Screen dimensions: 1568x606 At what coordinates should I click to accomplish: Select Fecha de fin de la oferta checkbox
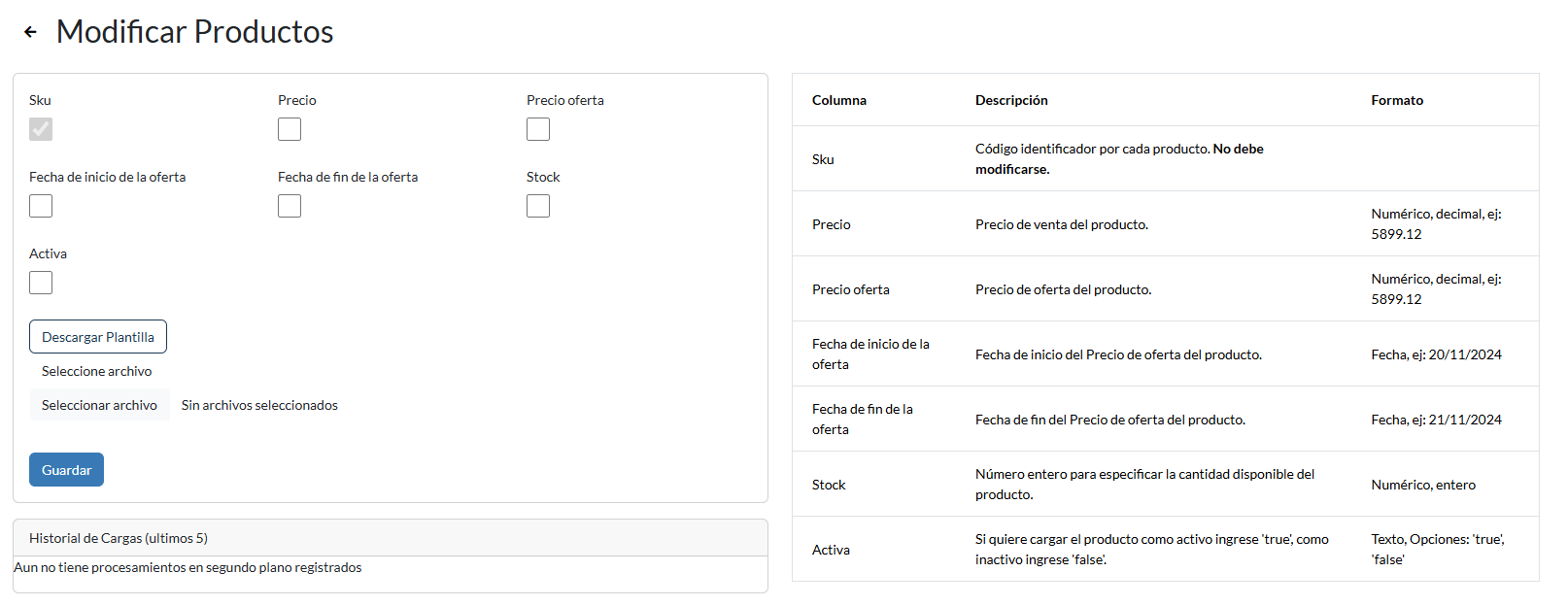click(290, 206)
